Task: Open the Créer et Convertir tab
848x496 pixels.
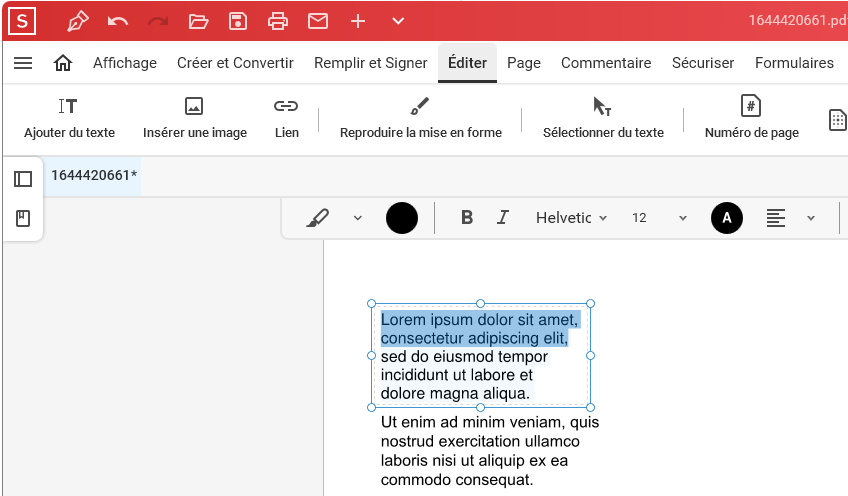Action: tap(235, 63)
